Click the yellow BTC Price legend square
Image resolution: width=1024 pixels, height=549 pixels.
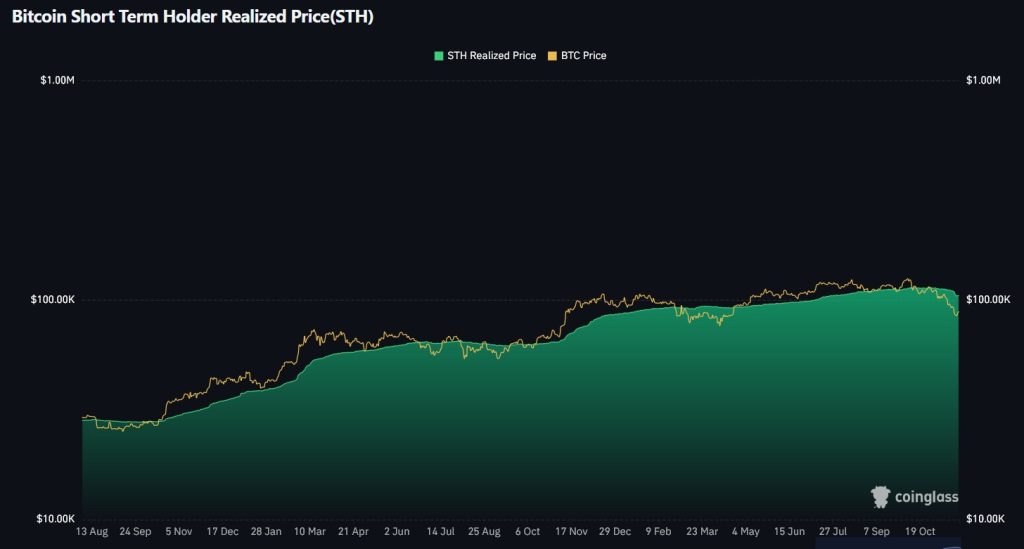click(x=551, y=56)
